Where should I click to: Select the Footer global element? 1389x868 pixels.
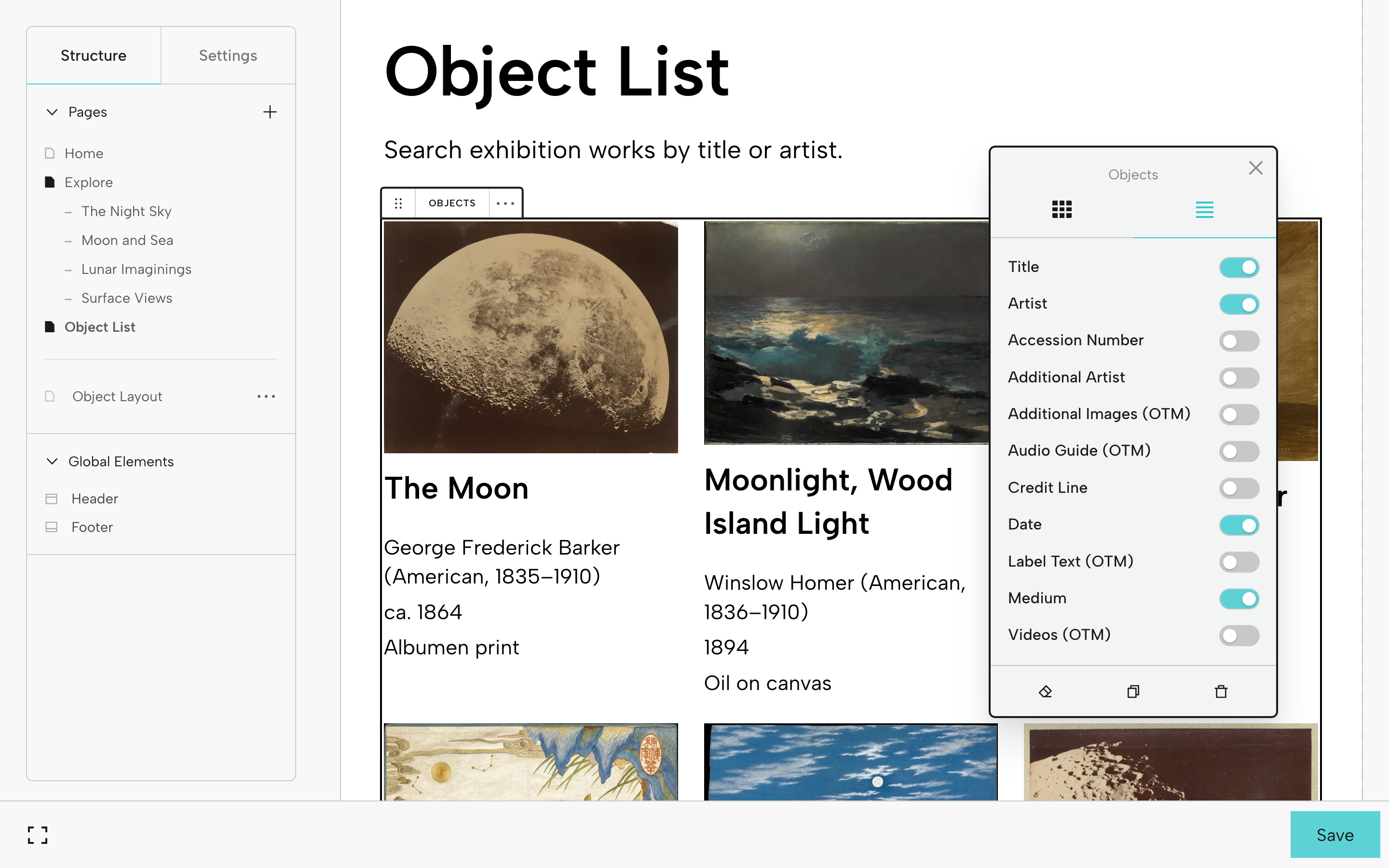[x=92, y=527]
